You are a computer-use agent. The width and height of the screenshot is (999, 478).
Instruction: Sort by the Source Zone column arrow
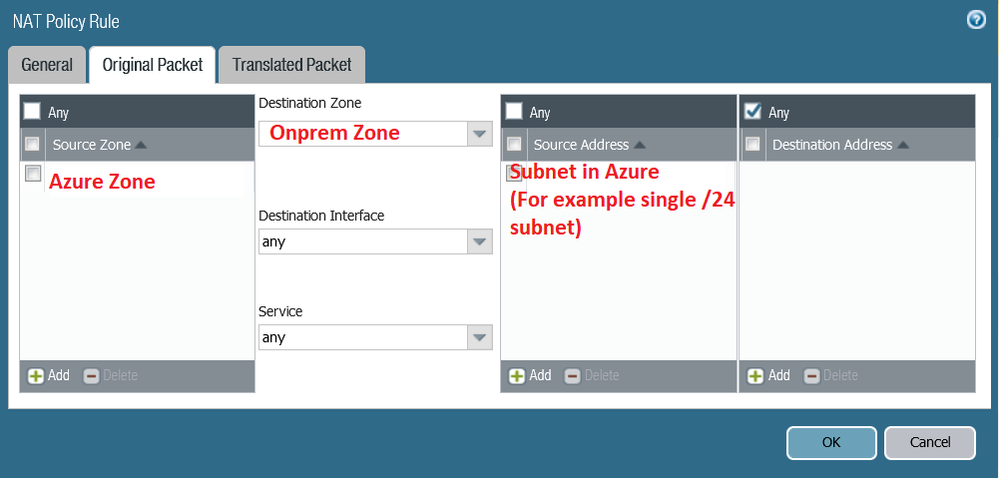(x=141, y=145)
